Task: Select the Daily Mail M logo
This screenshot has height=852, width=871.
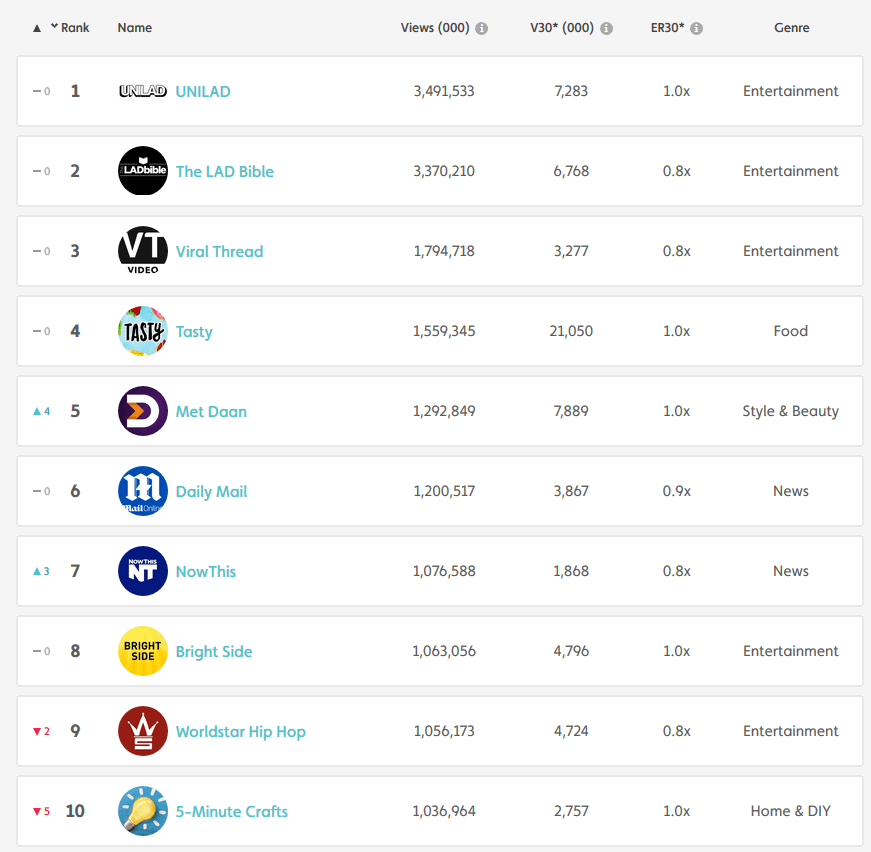Action: (142, 491)
